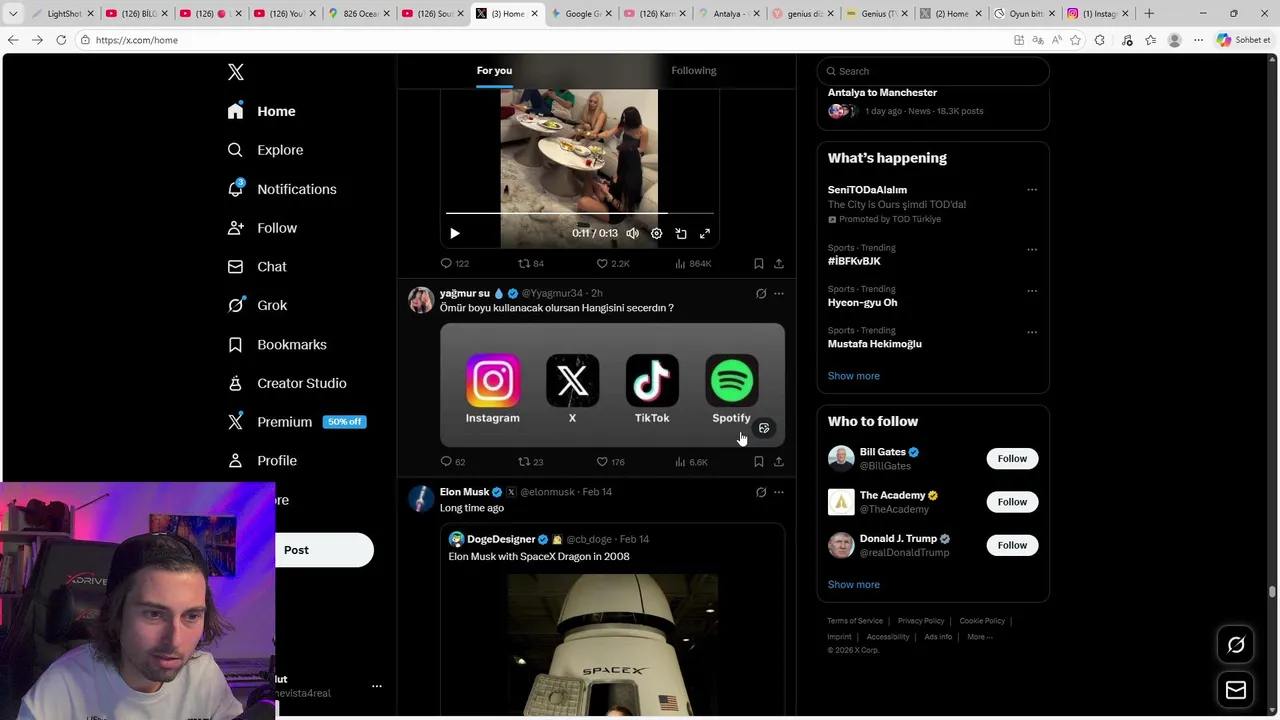This screenshot has width=1280, height=720.
Task: Show more under Who to follow
Action: (x=854, y=585)
